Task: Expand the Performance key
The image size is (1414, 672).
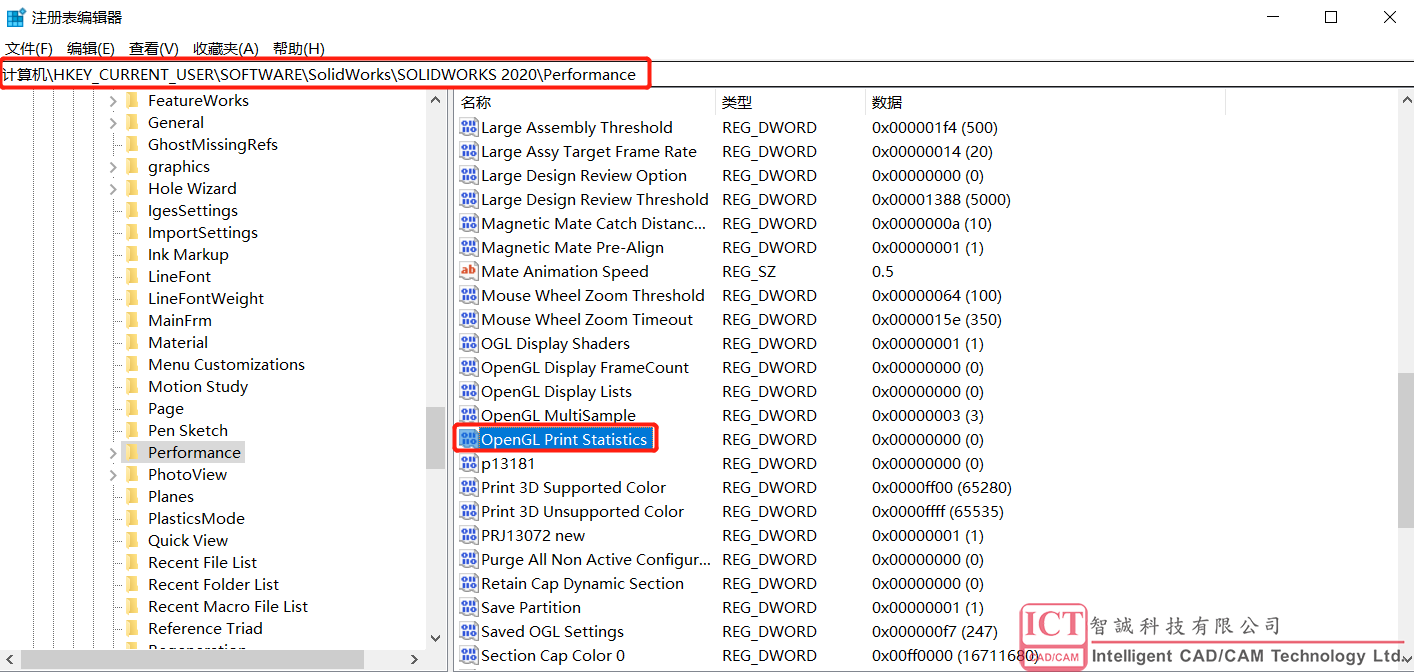Action: (x=113, y=453)
